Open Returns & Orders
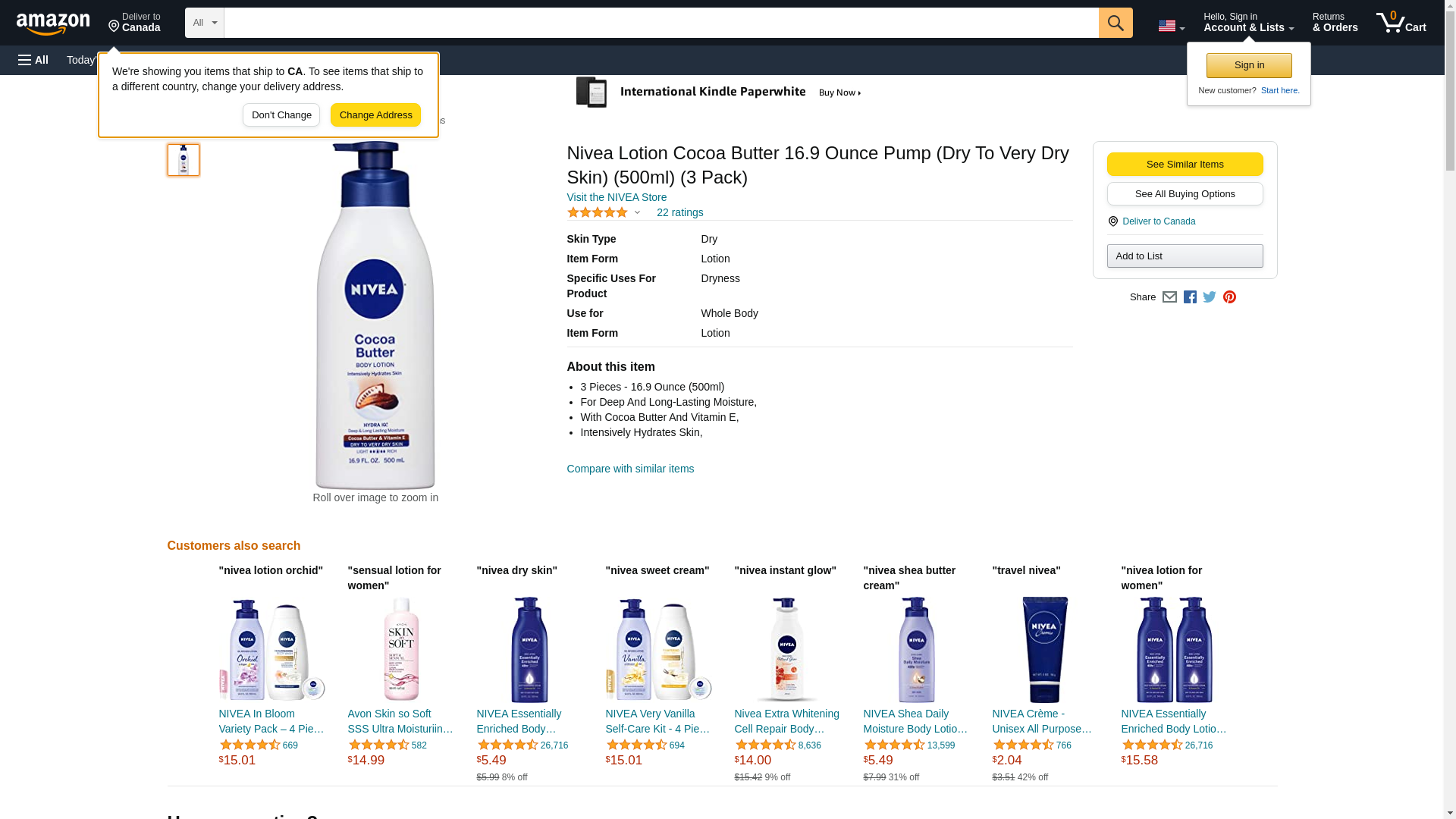The image size is (1456, 819). [1335, 23]
